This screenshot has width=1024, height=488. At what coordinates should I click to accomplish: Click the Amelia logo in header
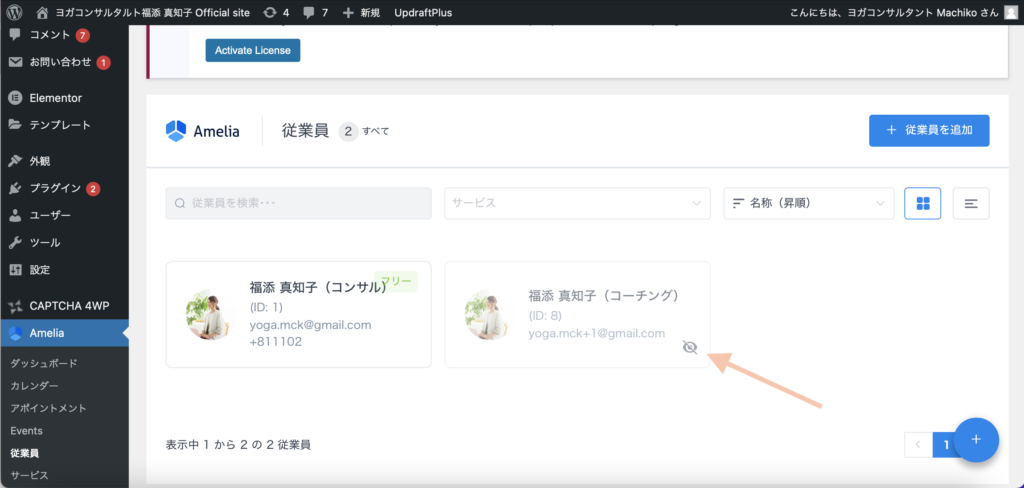coord(203,131)
